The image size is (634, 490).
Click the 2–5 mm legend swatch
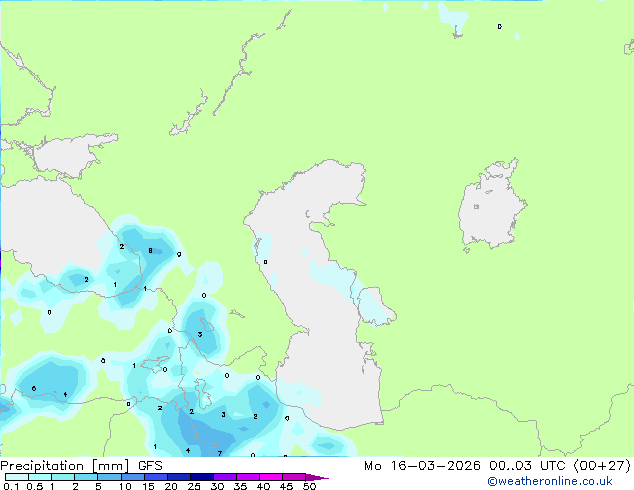click(x=86, y=477)
